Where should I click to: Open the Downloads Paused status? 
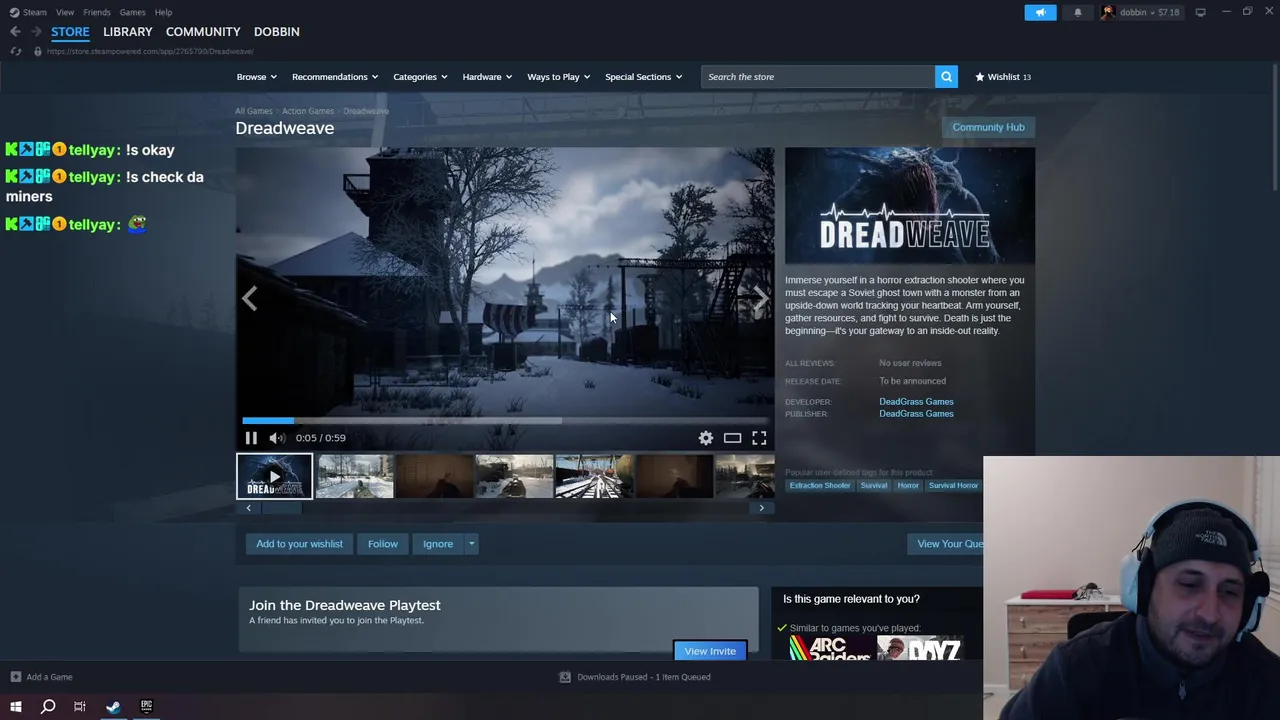(635, 677)
